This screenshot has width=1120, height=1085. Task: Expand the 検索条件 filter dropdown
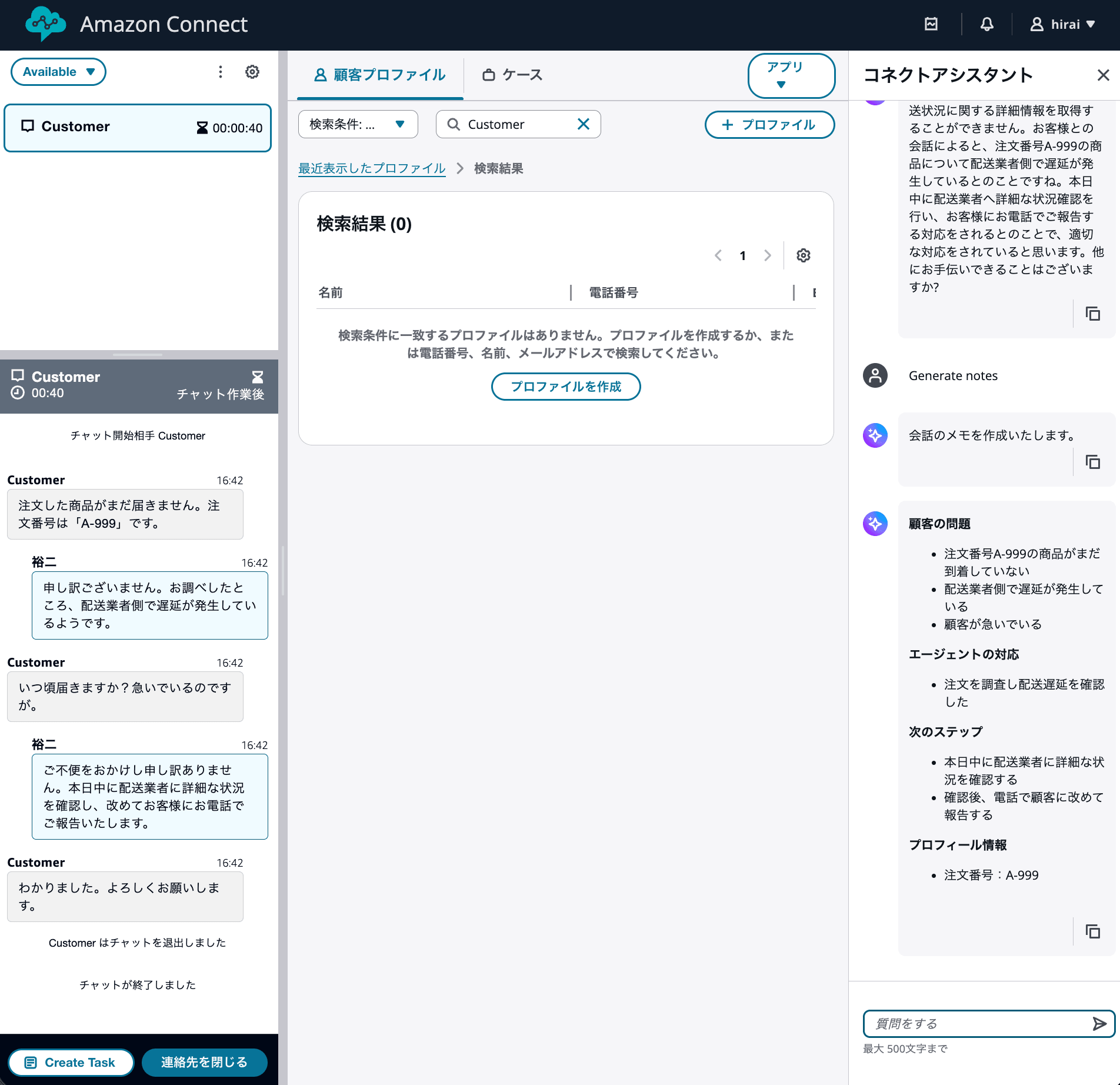(357, 124)
